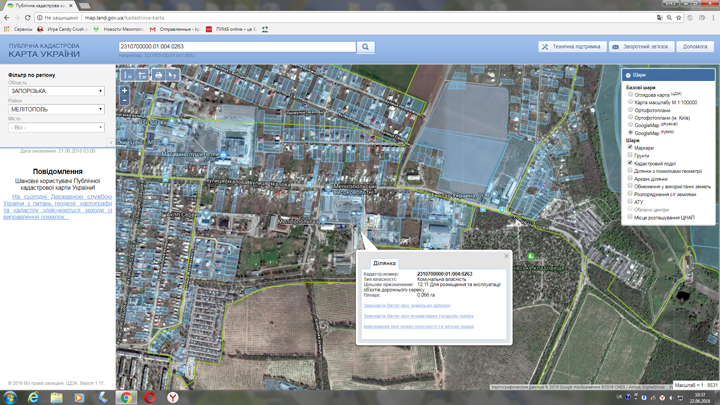The width and height of the screenshot is (720, 405).
Task: Select Оглядова карта base layer
Action: coord(630,94)
